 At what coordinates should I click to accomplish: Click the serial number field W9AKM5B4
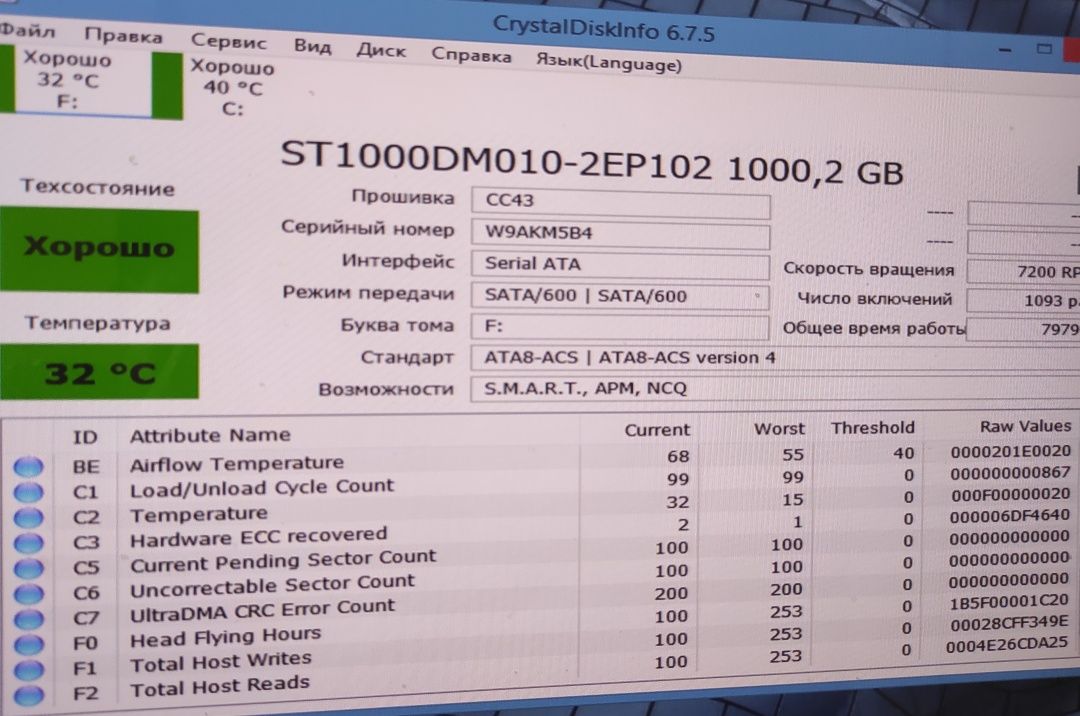621,233
